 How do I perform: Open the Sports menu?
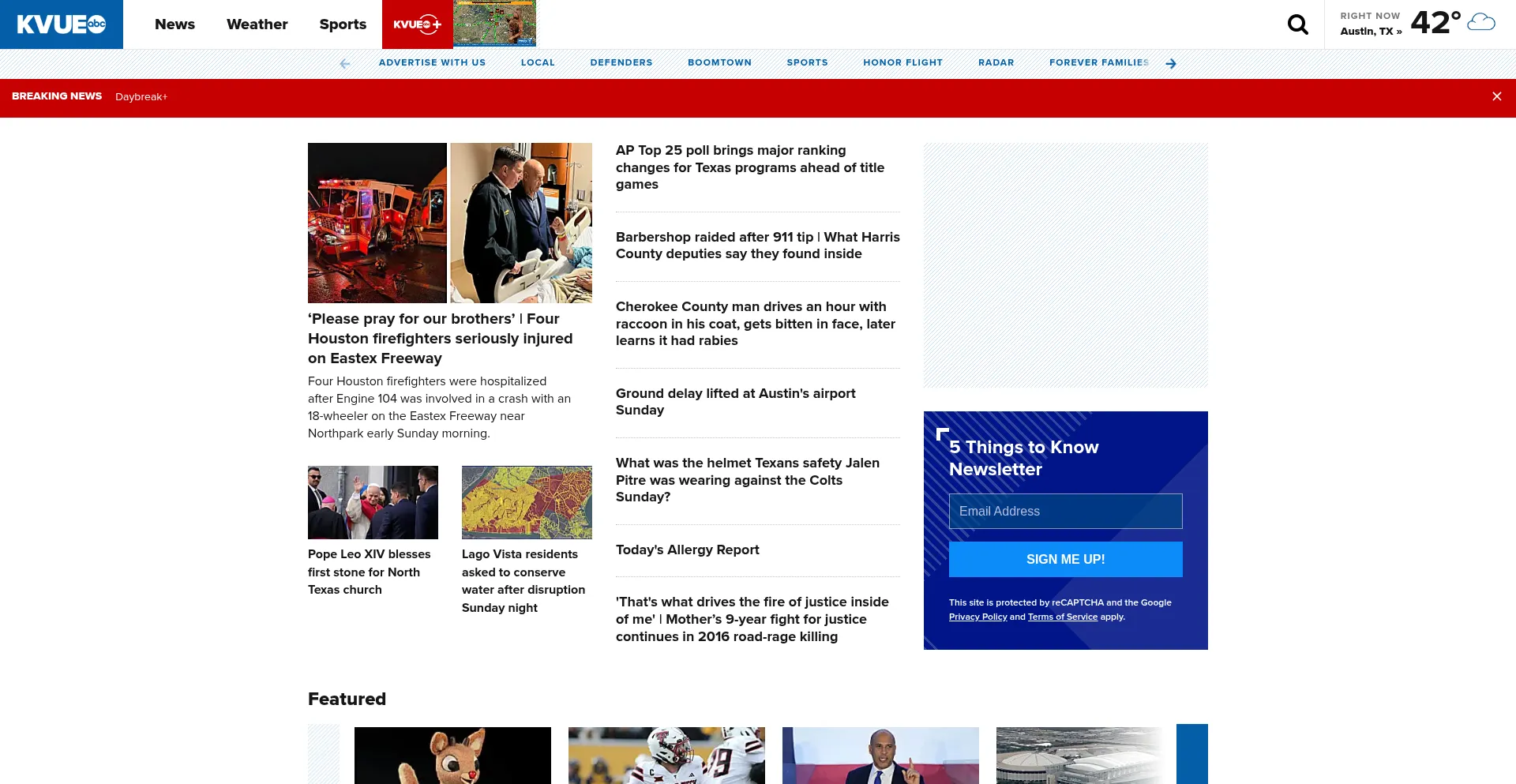pos(343,24)
